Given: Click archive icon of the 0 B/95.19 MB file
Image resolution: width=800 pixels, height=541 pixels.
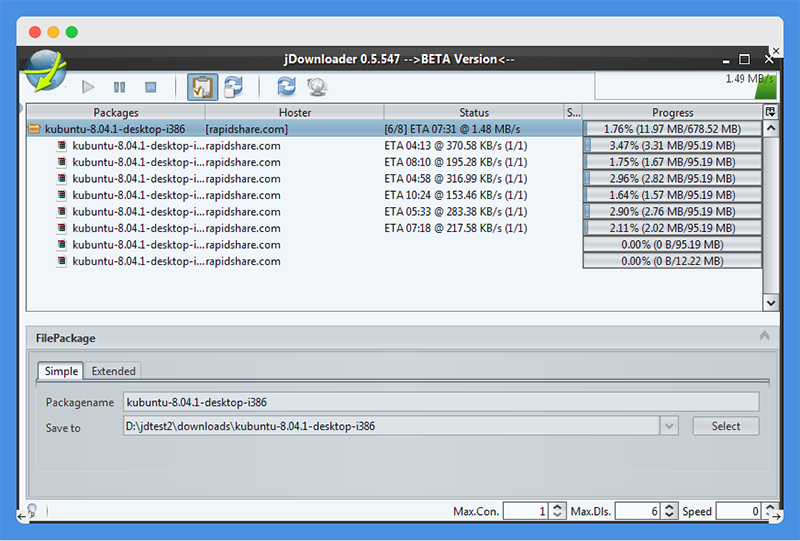Looking at the screenshot, I should [x=62, y=244].
